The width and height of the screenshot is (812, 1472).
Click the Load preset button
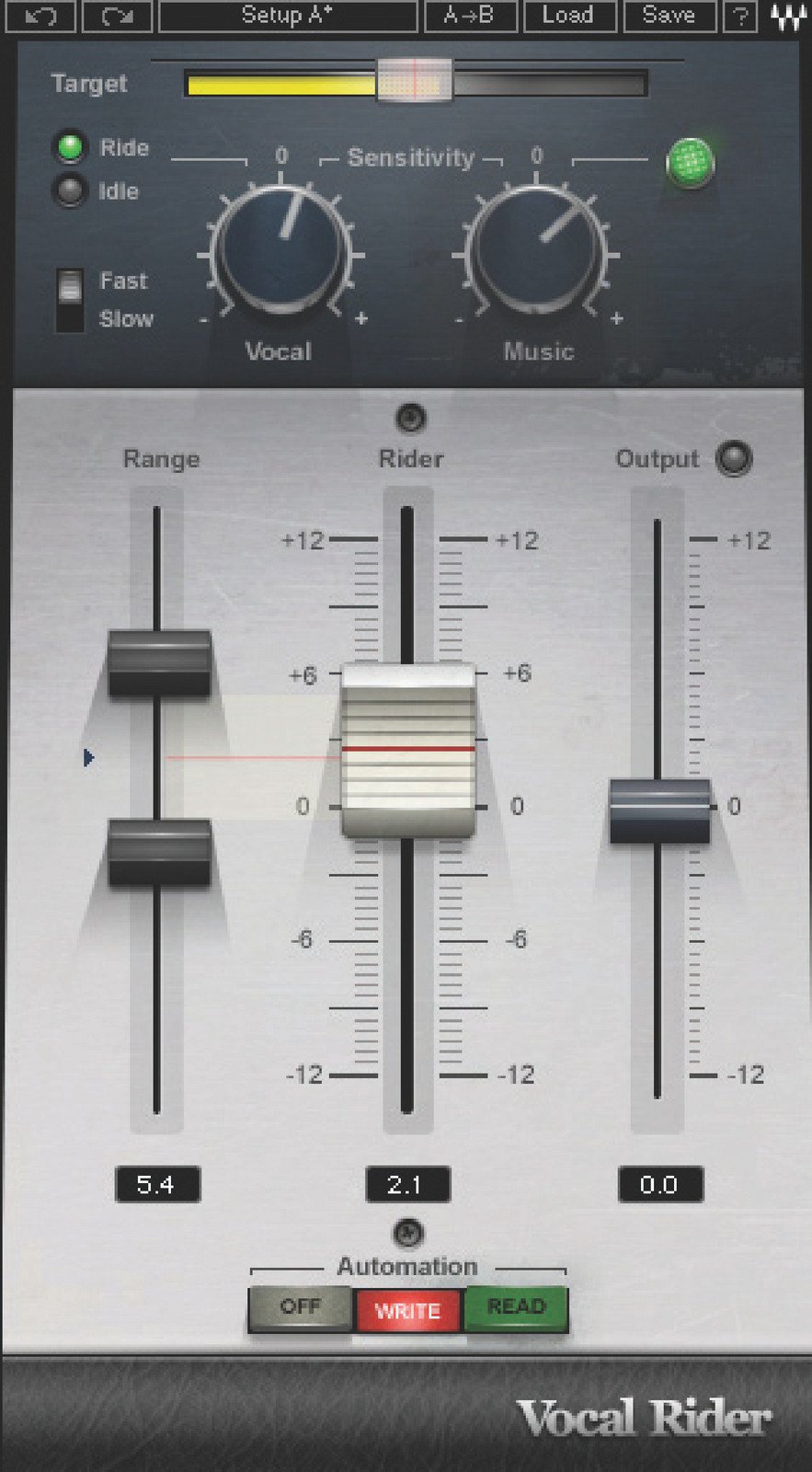(569, 16)
